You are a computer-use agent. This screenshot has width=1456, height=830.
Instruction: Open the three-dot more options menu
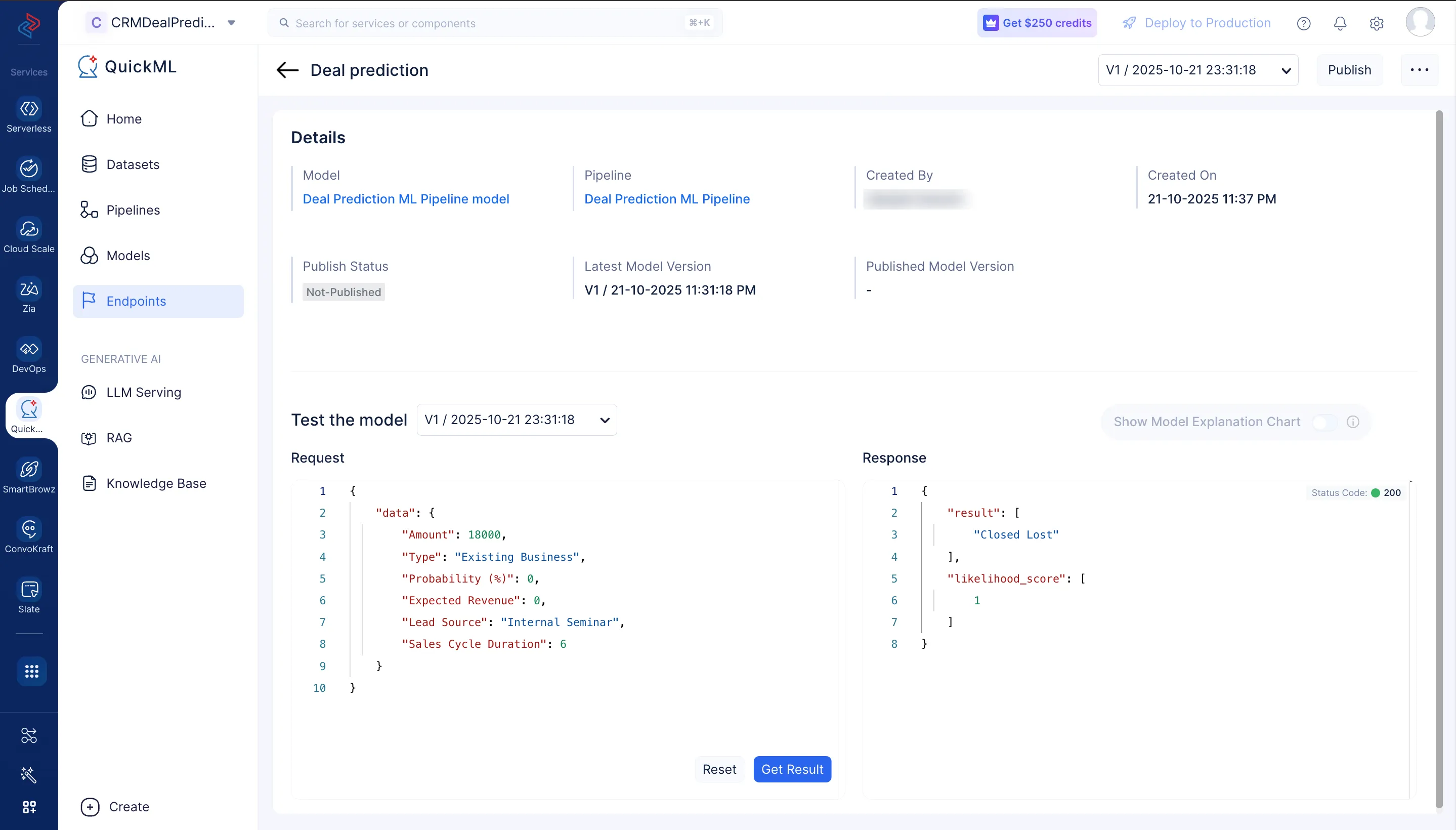1419,70
